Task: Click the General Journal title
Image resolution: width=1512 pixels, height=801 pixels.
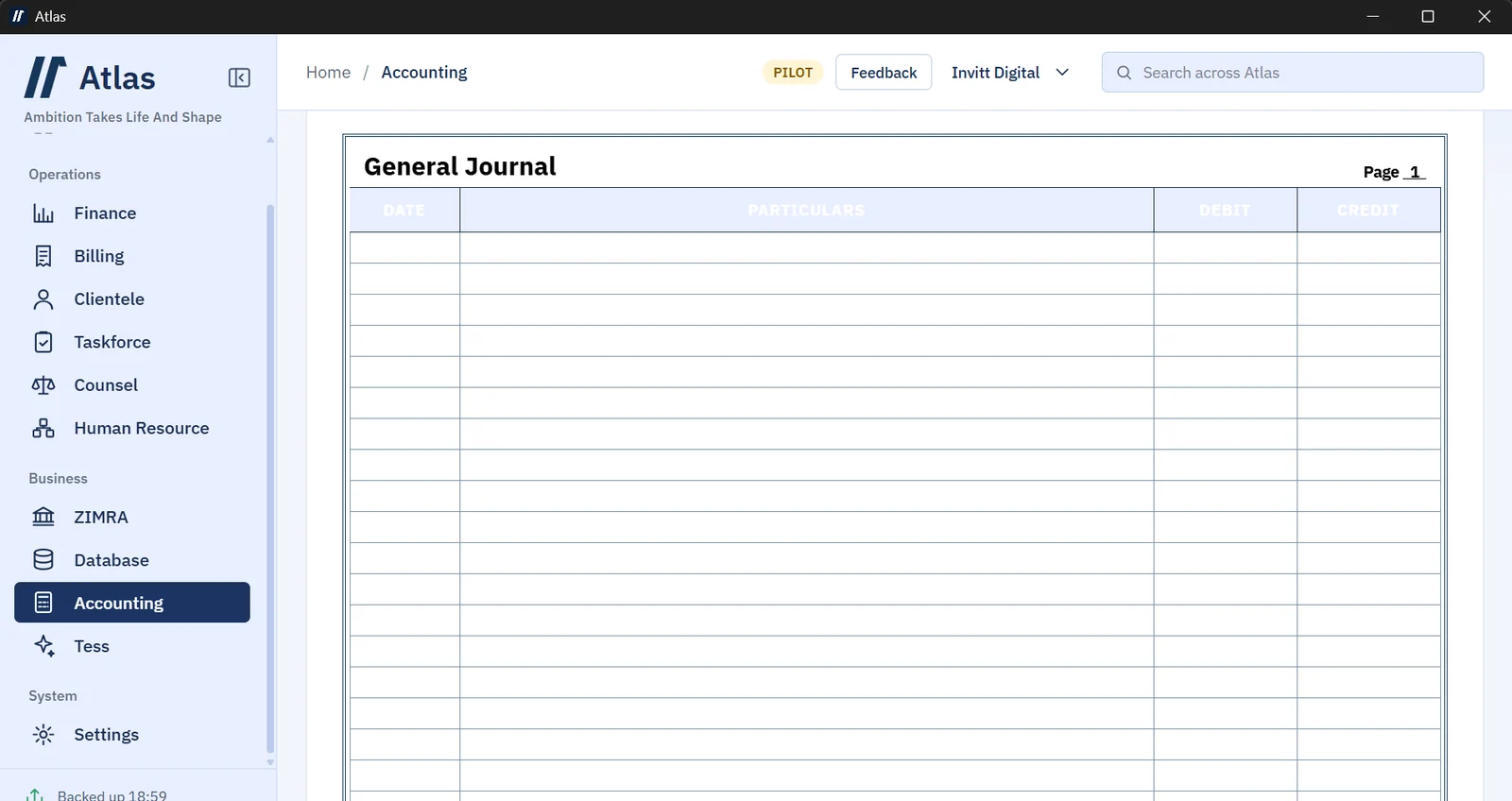Action: tap(460, 166)
